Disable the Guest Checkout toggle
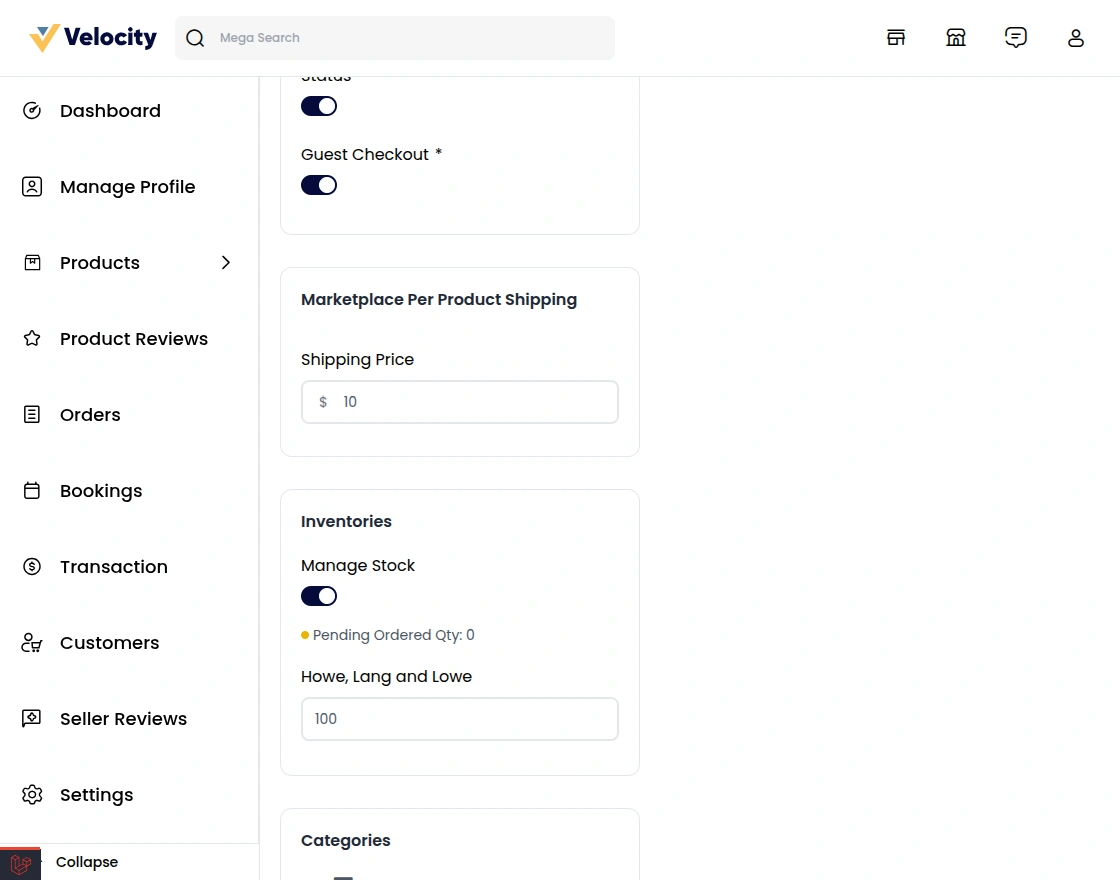Image resolution: width=1120 pixels, height=880 pixels. click(x=319, y=184)
